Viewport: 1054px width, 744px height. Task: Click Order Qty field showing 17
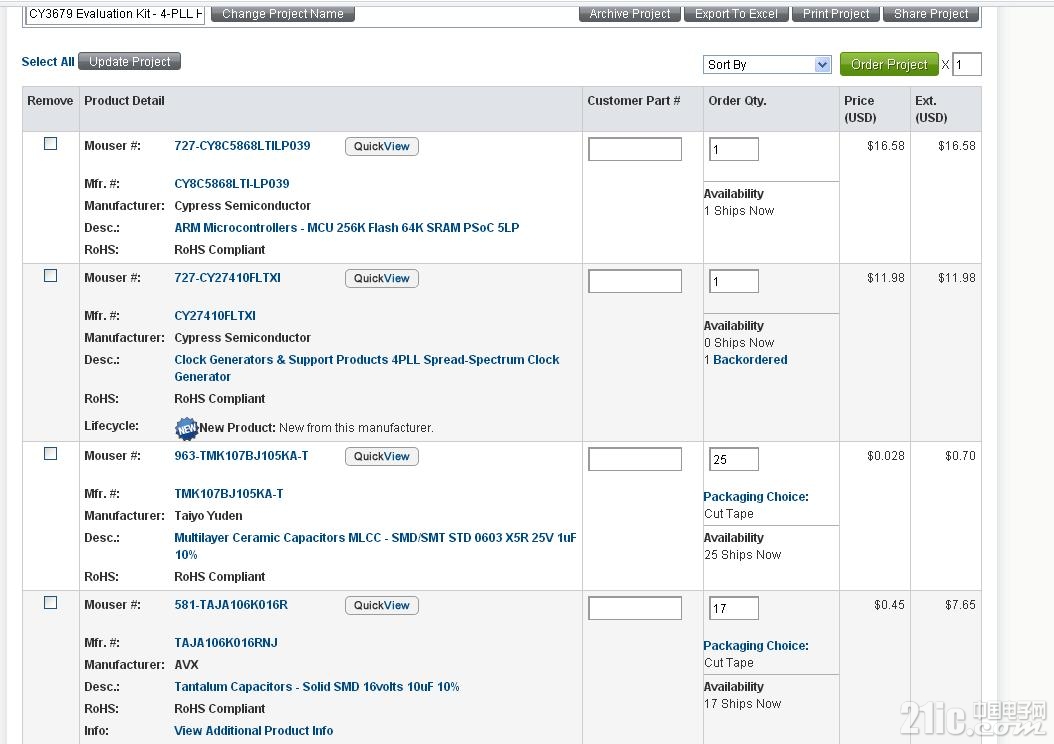click(x=734, y=608)
